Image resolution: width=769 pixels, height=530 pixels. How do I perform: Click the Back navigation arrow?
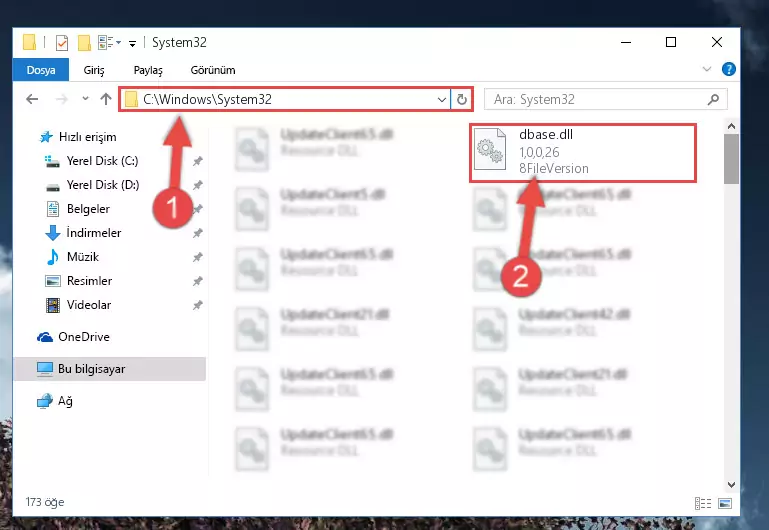pyautogui.click(x=32, y=100)
